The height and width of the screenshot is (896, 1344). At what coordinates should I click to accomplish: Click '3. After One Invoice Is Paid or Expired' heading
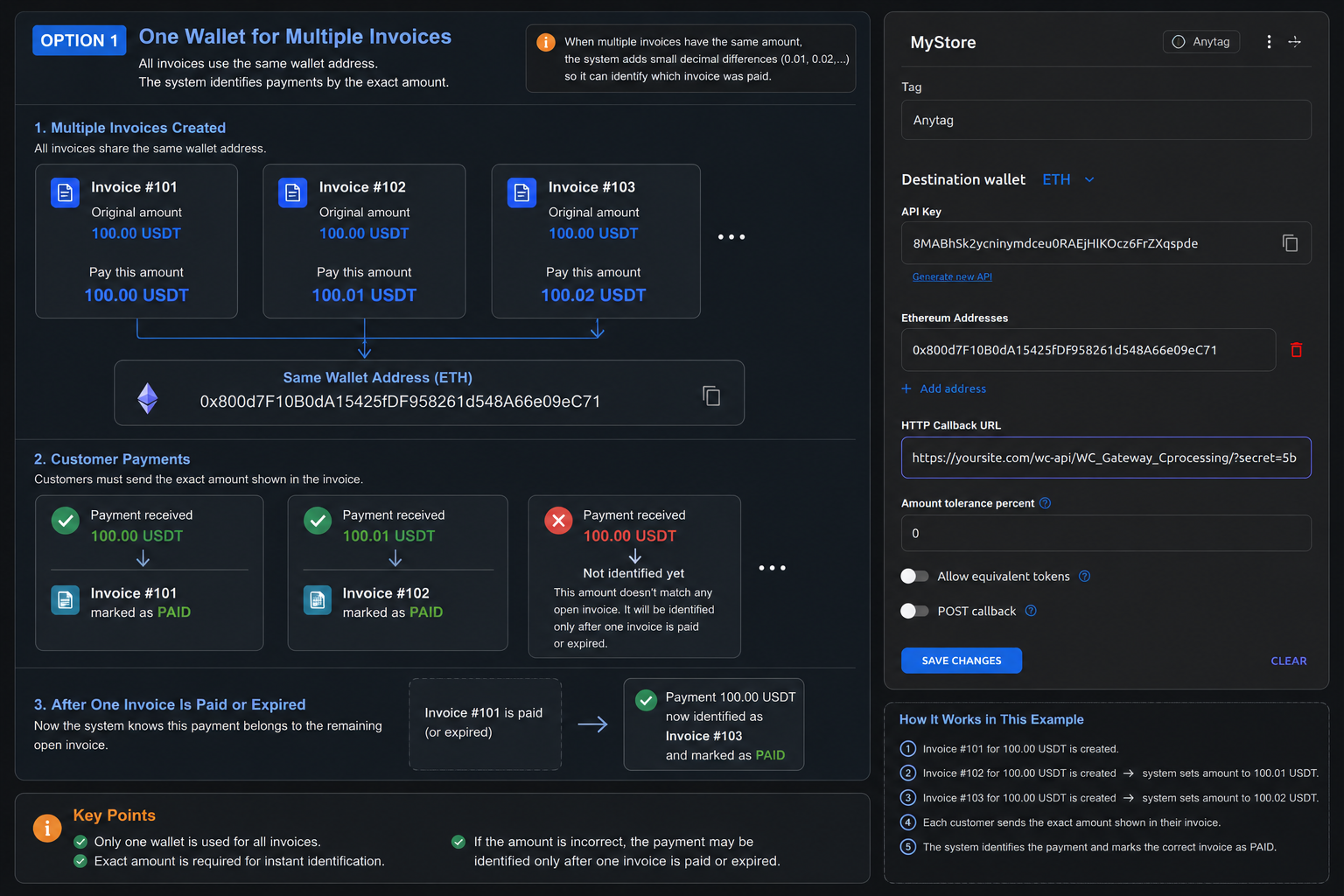[170, 704]
